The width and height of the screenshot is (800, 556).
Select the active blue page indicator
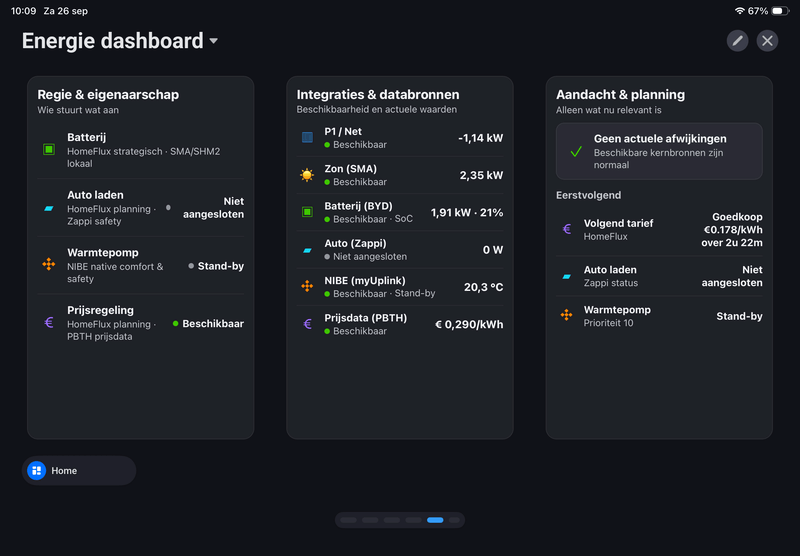pyautogui.click(x=435, y=520)
